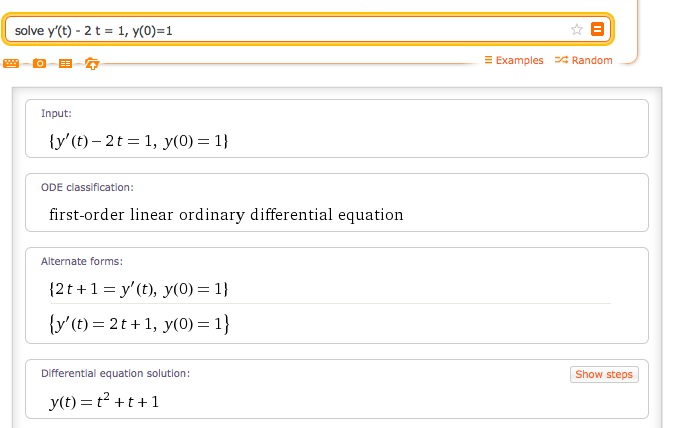The image size is (676, 428).
Task: Select solution y(t) = t² + t + 1
Action: [104, 400]
